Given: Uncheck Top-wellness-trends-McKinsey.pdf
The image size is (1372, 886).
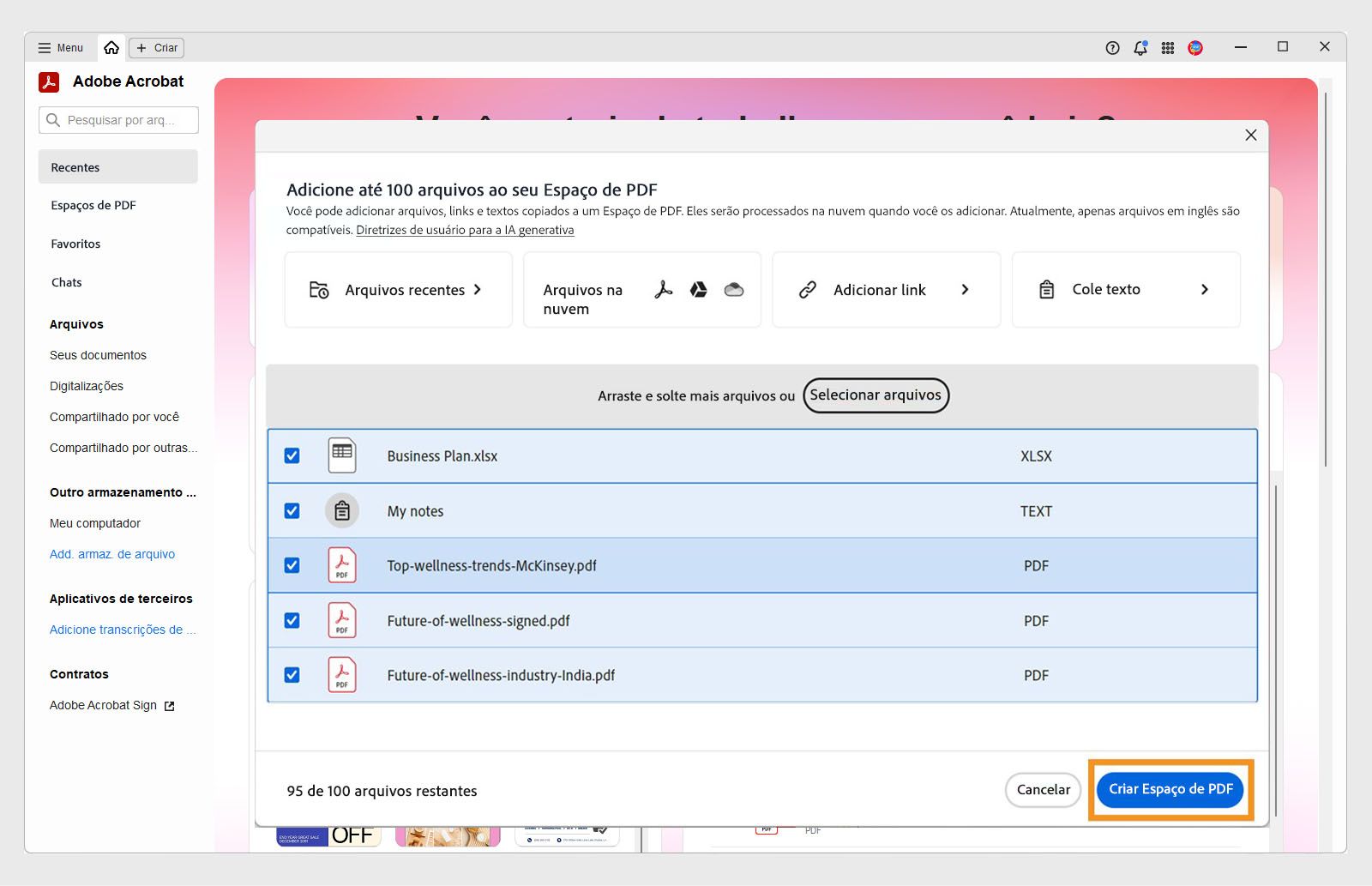Looking at the screenshot, I should (292, 565).
